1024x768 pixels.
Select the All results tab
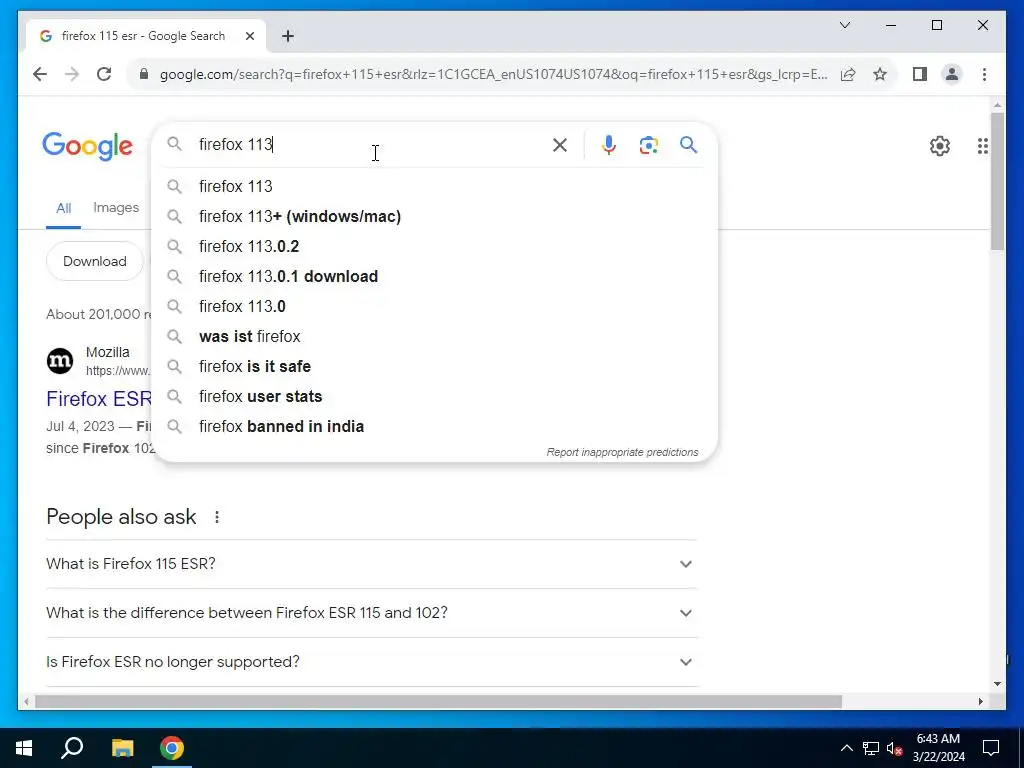coord(63,208)
